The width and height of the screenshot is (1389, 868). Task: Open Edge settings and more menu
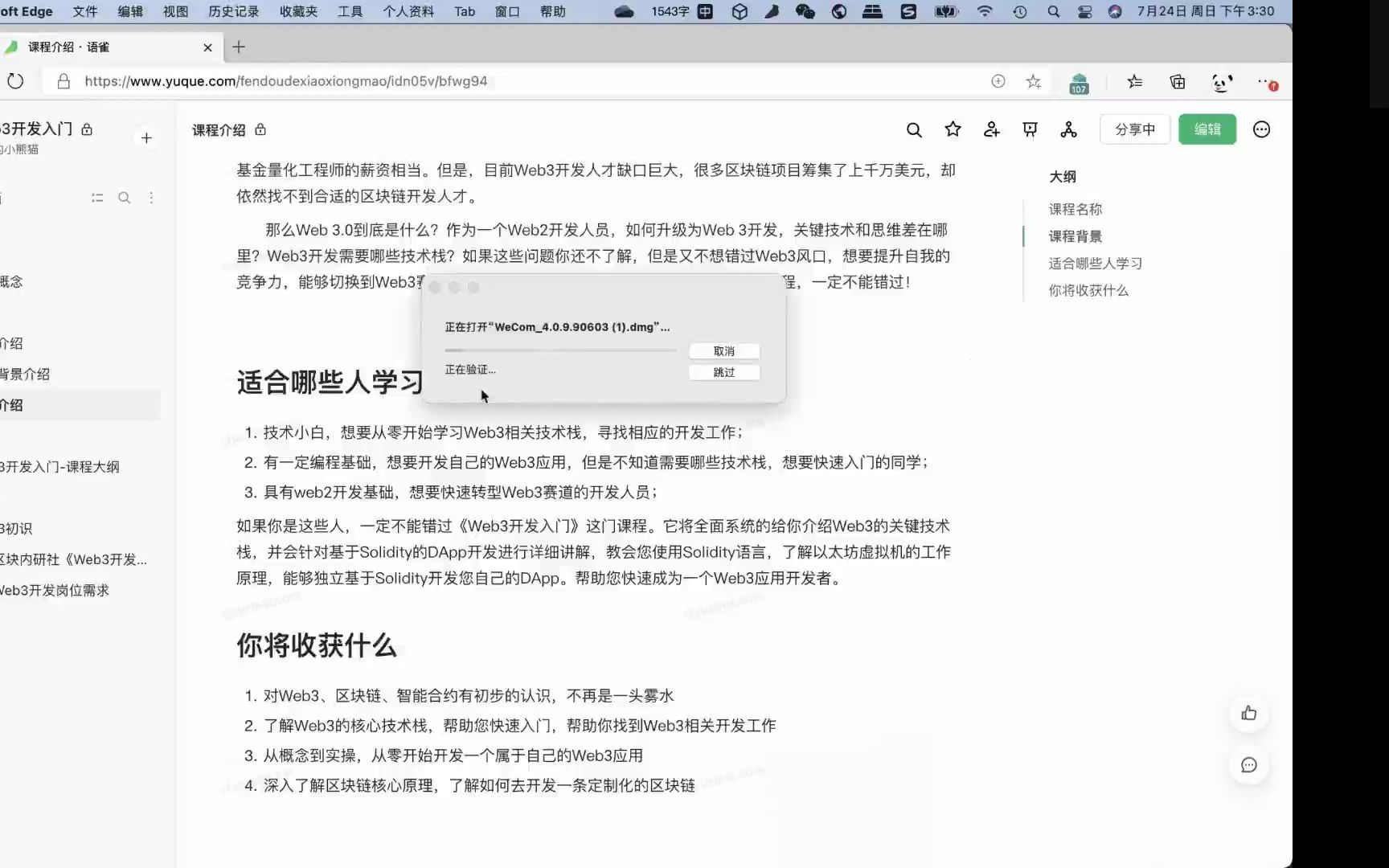click(x=1266, y=82)
